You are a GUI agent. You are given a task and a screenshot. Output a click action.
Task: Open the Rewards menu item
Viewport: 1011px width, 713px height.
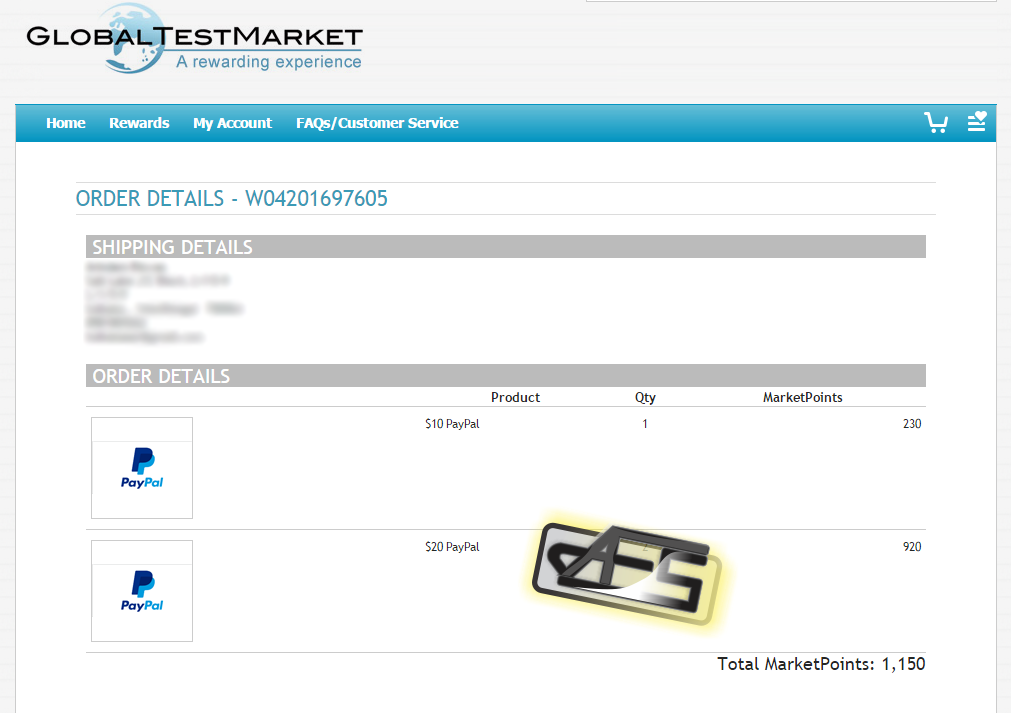tap(139, 123)
